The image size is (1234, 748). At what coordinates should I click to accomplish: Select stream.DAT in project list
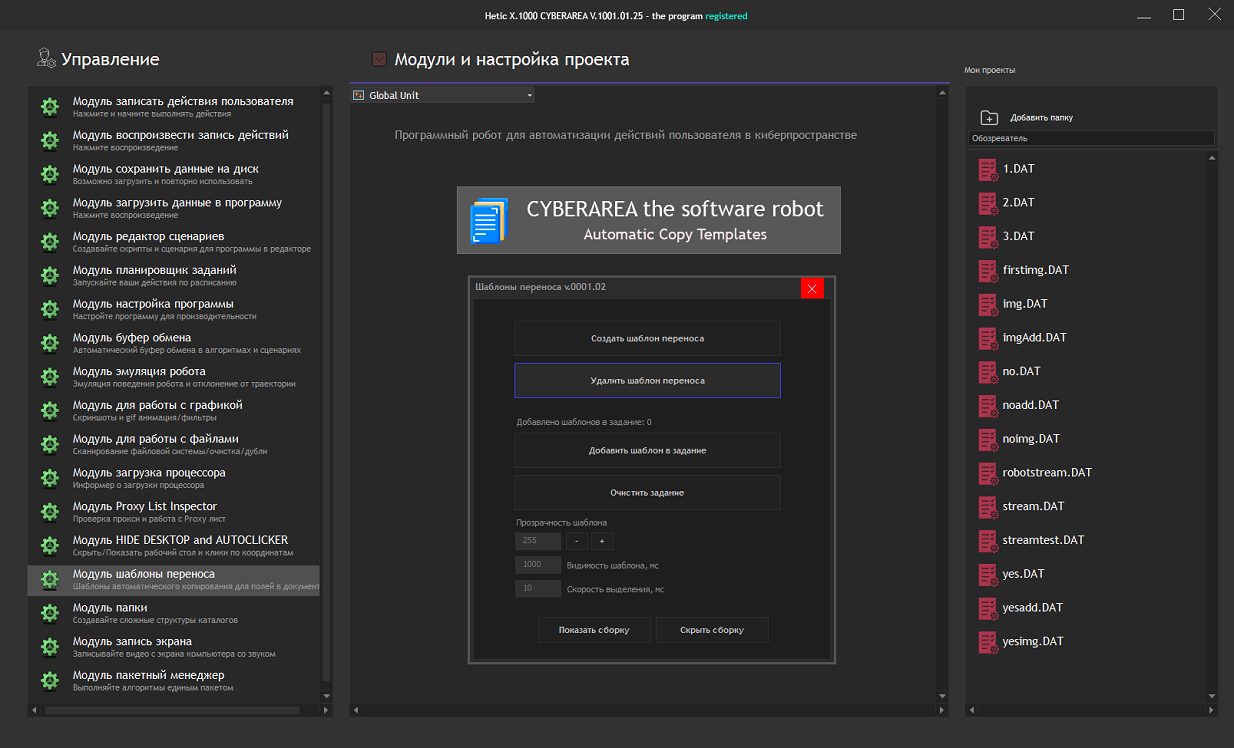[1033, 507]
